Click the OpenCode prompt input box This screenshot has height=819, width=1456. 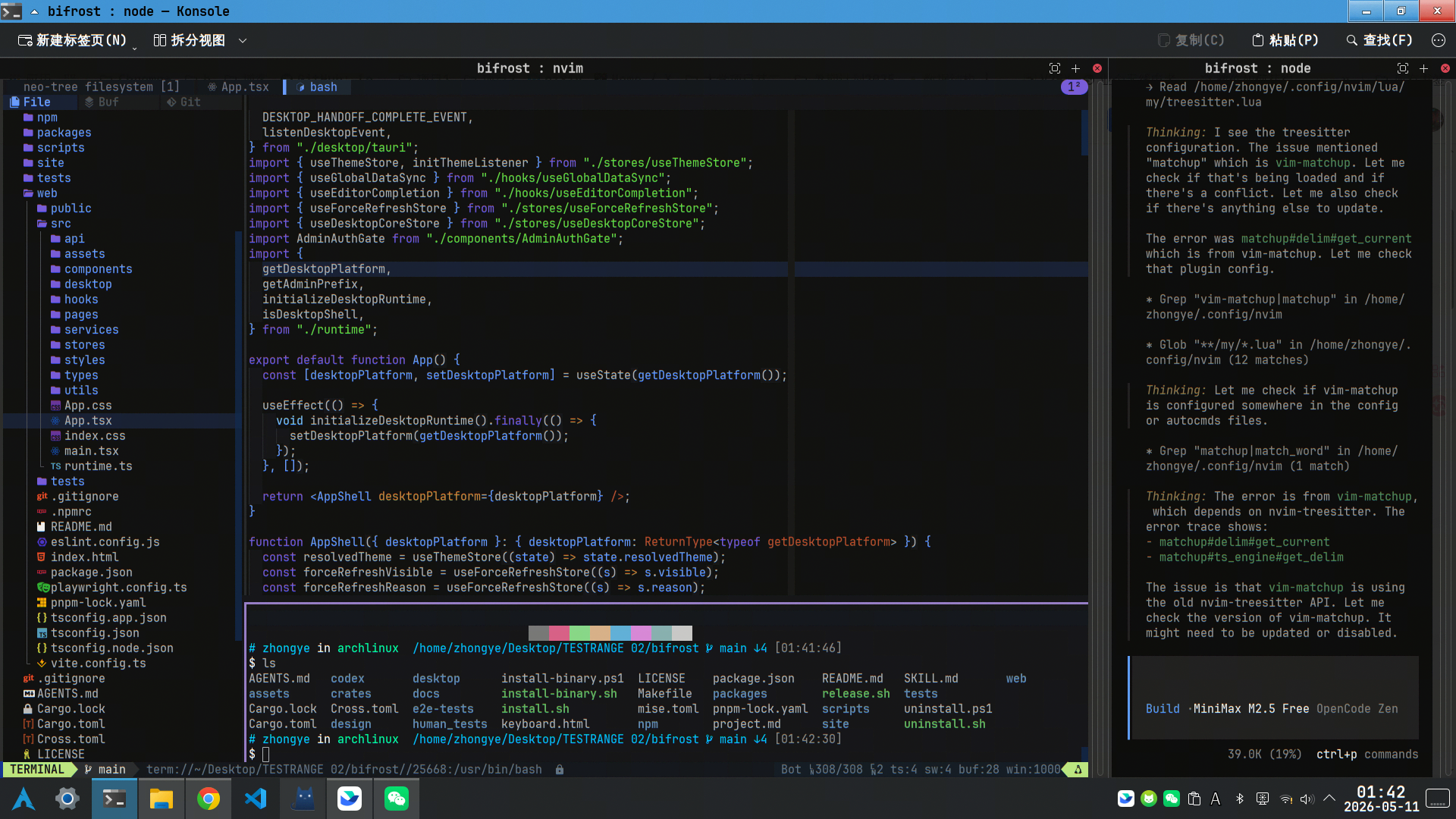pos(1274,698)
